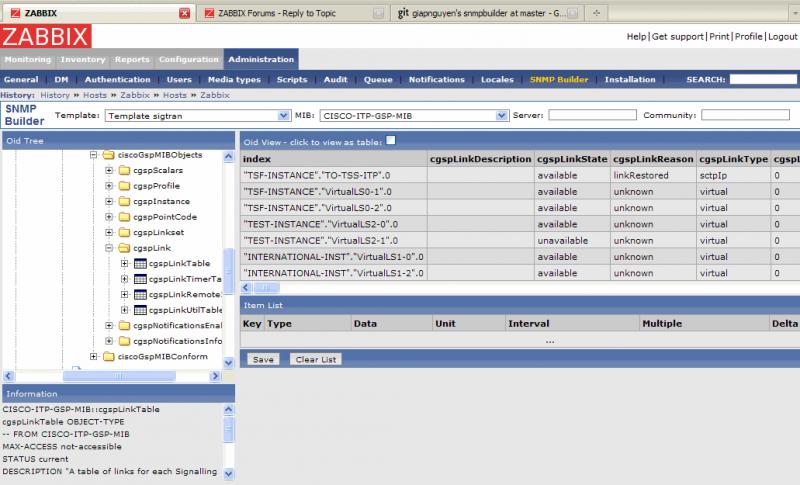The height and width of the screenshot is (485, 800).
Task: Click the ZABBIX logo
Action: (x=46, y=36)
